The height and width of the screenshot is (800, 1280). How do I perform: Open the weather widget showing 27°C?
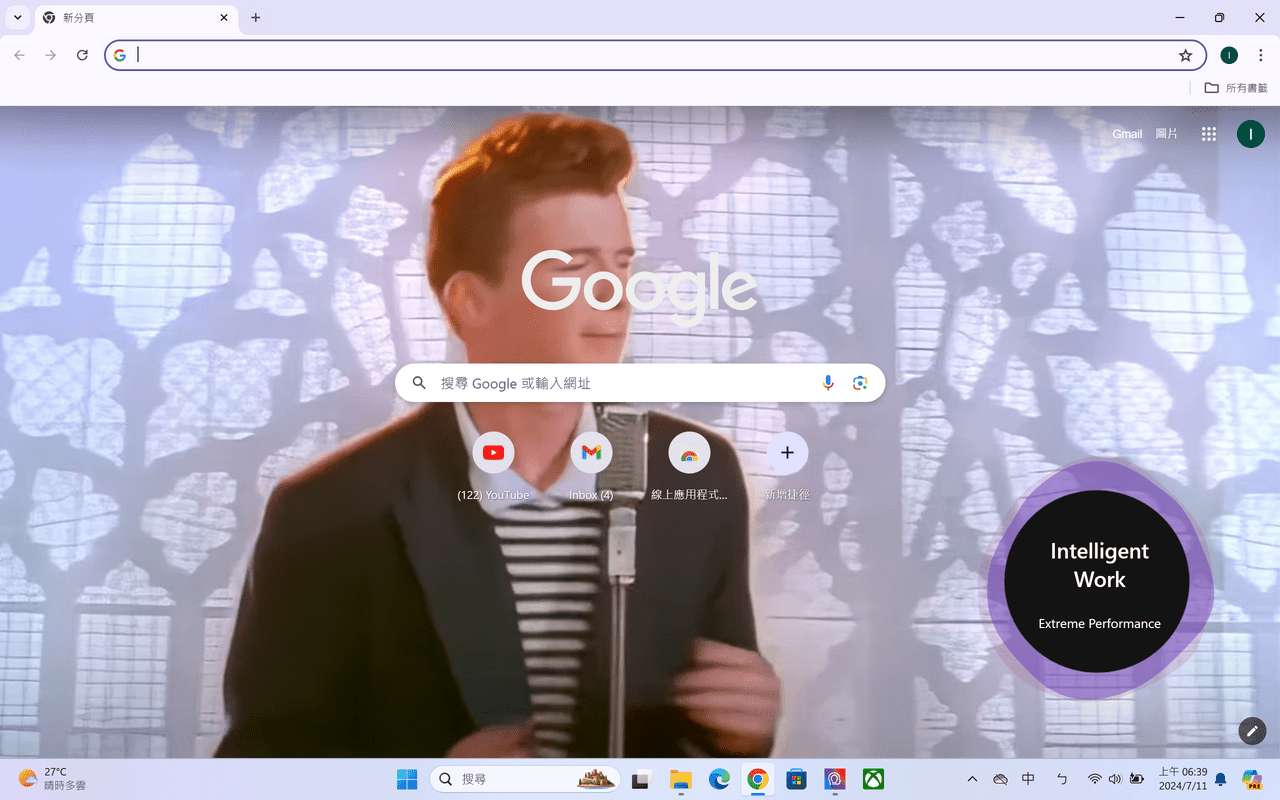pyautogui.click(x=52, y=779)
